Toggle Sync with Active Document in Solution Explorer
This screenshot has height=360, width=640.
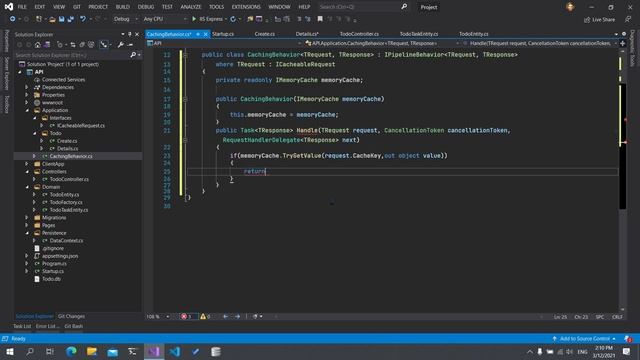(73, 44)
